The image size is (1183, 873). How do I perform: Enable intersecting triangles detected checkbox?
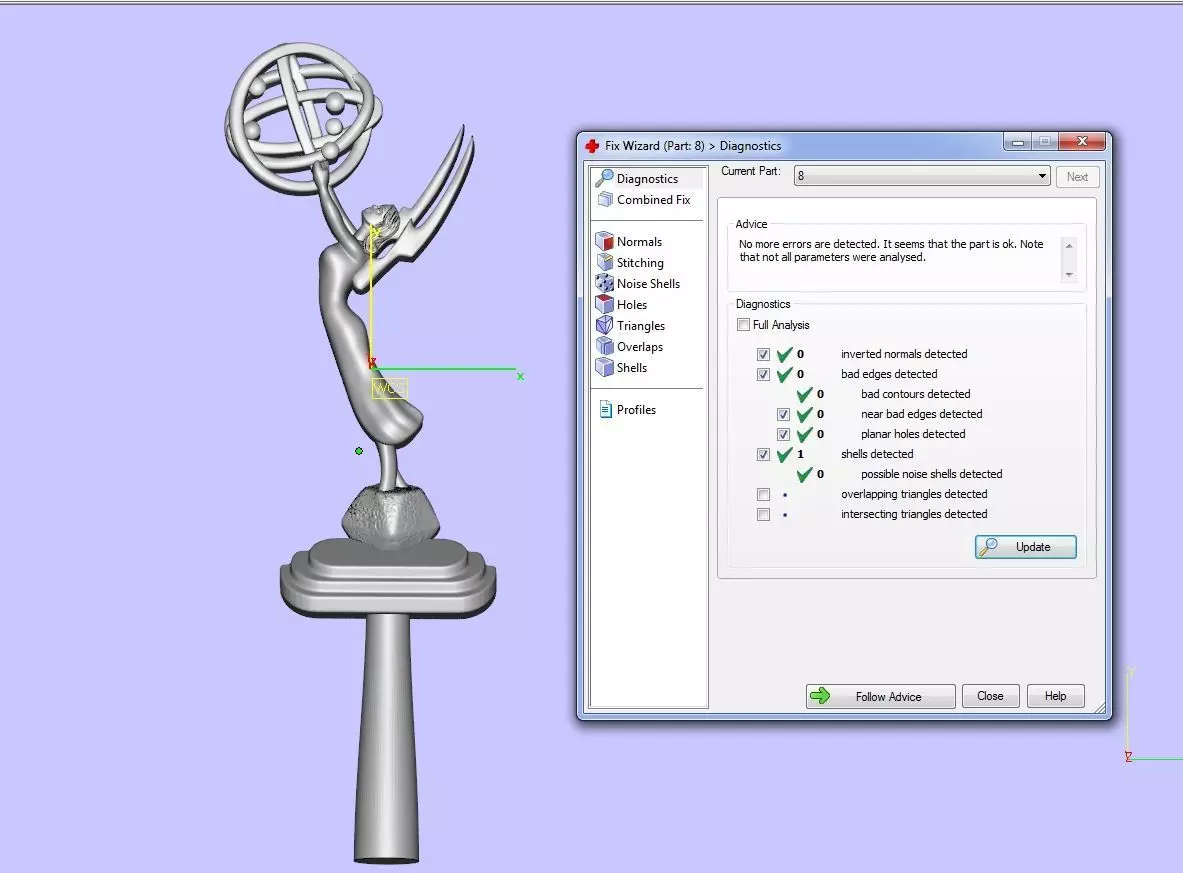764,515
